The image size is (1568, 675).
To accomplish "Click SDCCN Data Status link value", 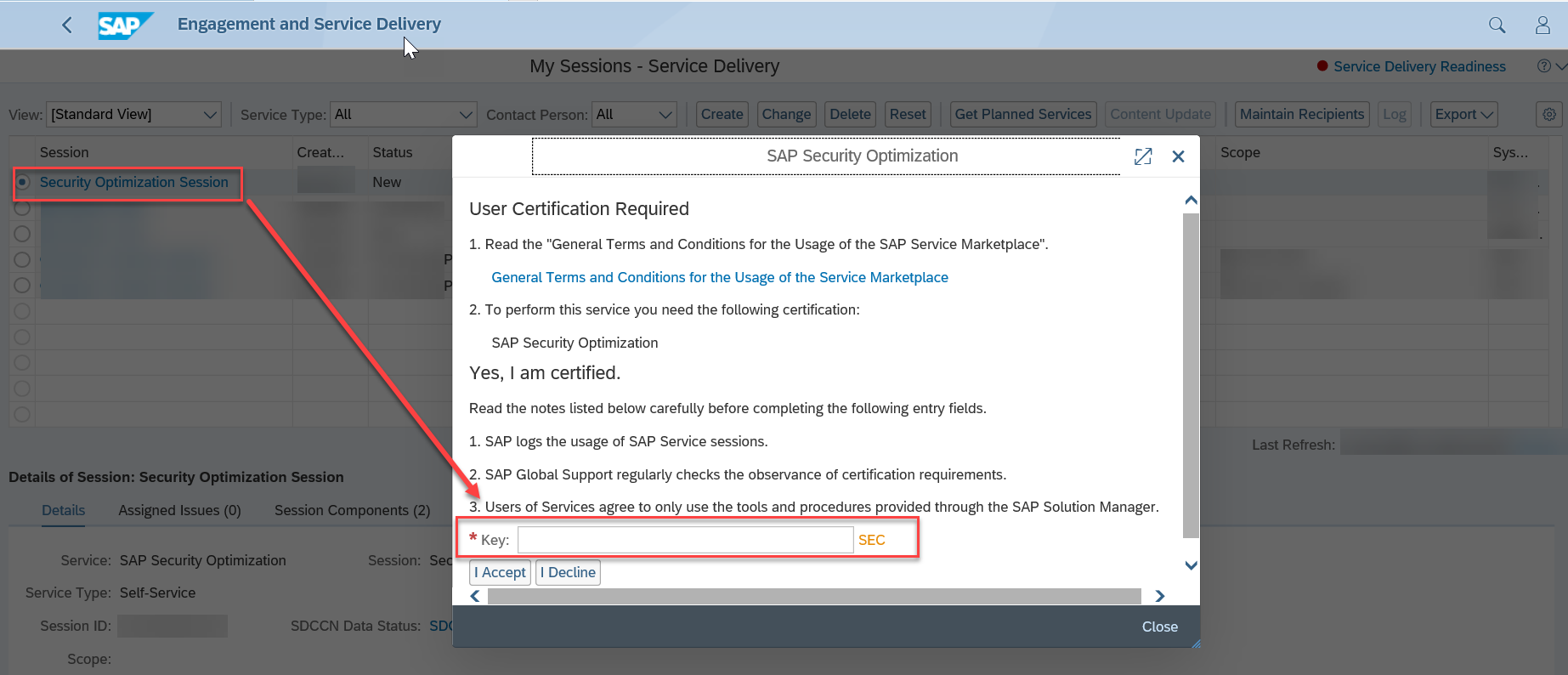I will click(x=440, y=626).
